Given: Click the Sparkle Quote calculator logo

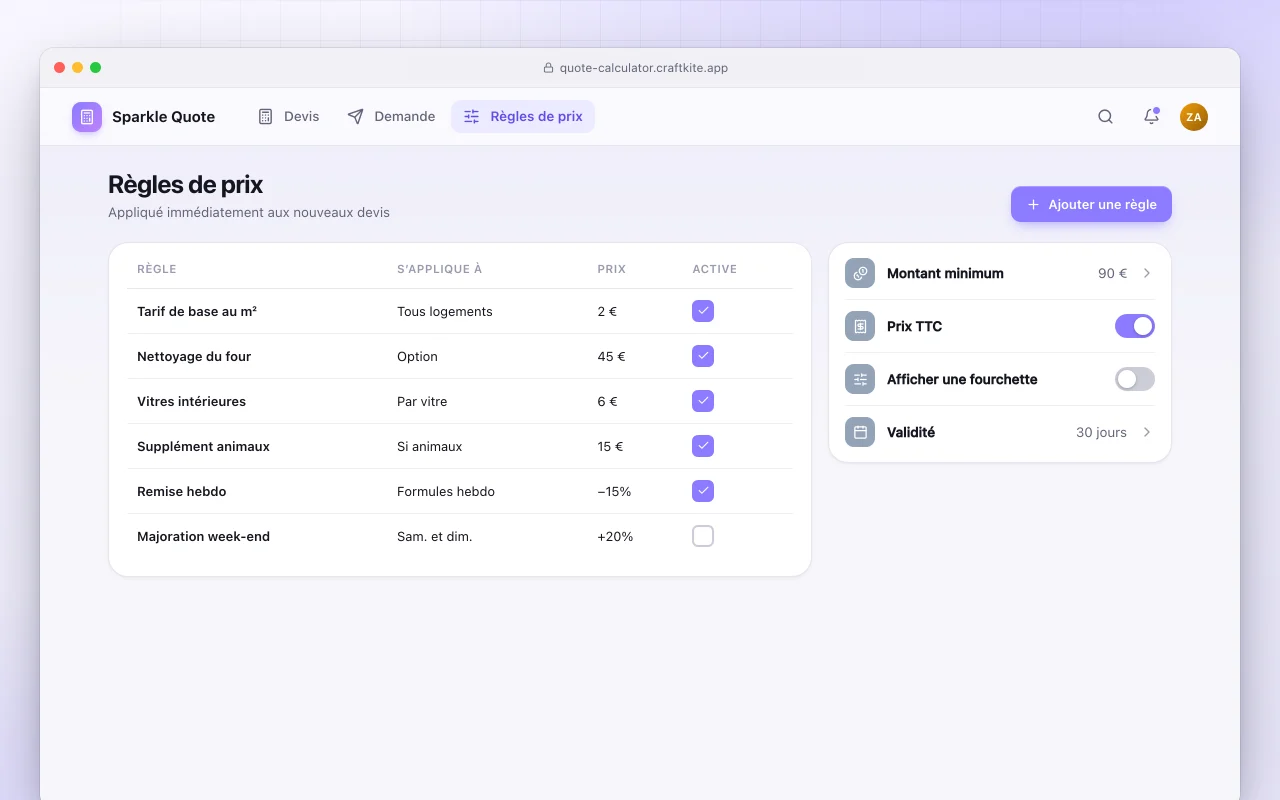Looking at the screenshot, I should [x=87, y=117].
